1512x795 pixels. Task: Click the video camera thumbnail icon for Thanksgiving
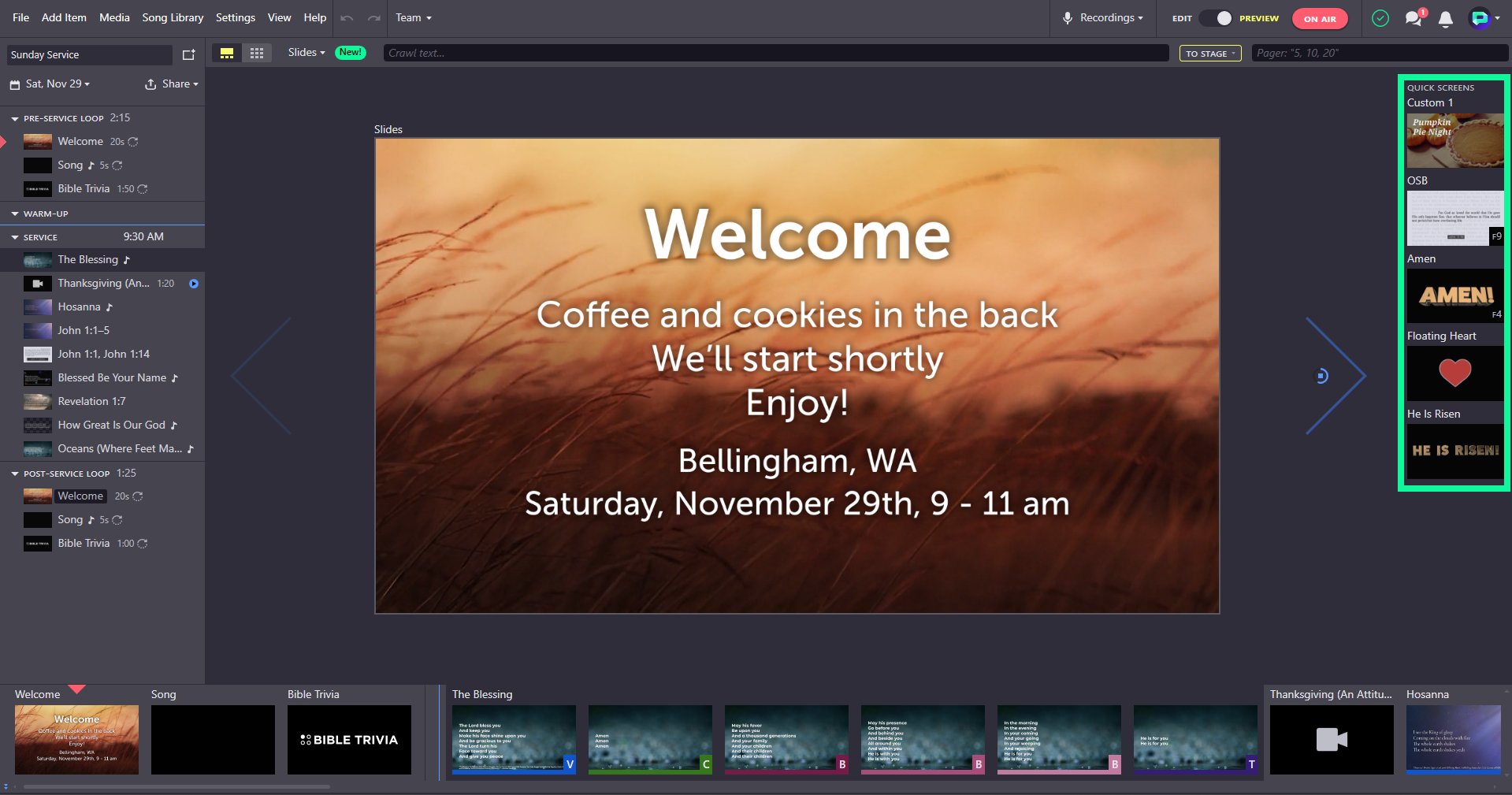[37, 284]
